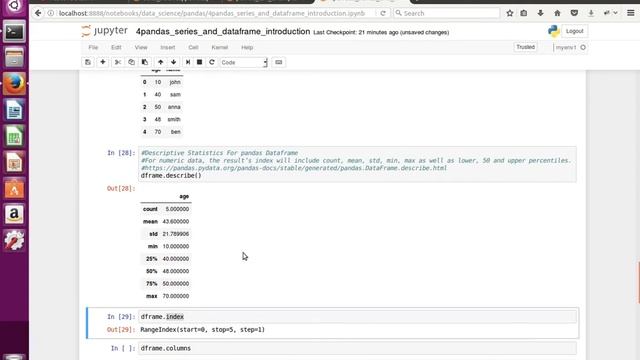Click the mean value 43.600000

pyautogui.click(x=176, y=221)
